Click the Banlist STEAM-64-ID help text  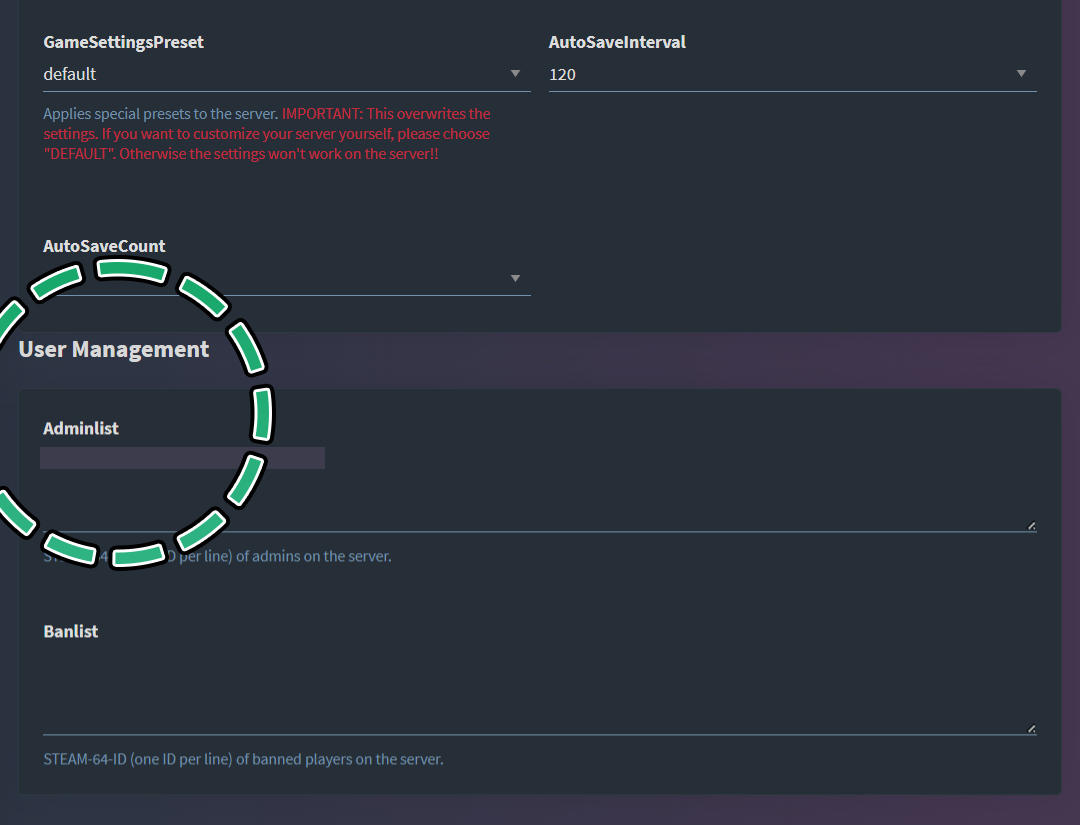pos(243,759)
